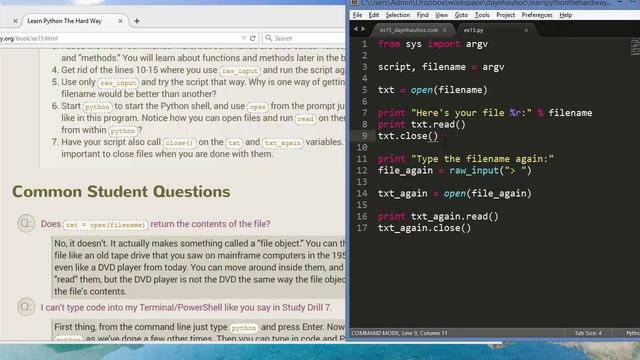Screen dimensions: 640x360
Task: Click the Sublime minimap in the editor
Action: [x=635, y=47]
